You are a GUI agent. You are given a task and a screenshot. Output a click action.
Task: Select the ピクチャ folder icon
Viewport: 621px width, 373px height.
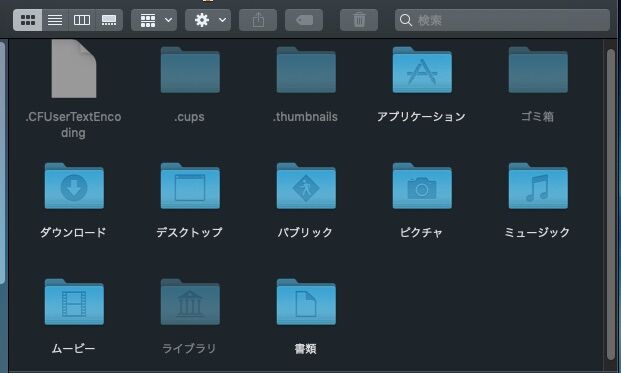pyautogui.click(x=422, y=186)
